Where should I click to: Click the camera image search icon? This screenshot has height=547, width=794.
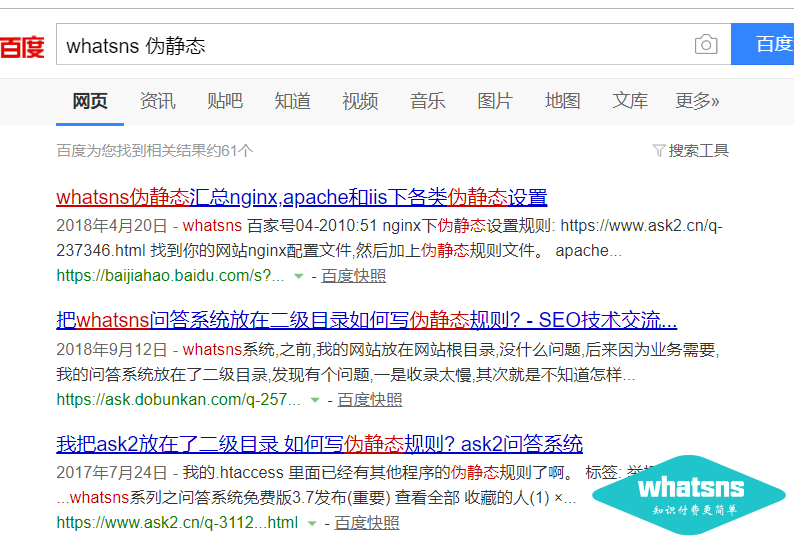(x=706, y=45)
